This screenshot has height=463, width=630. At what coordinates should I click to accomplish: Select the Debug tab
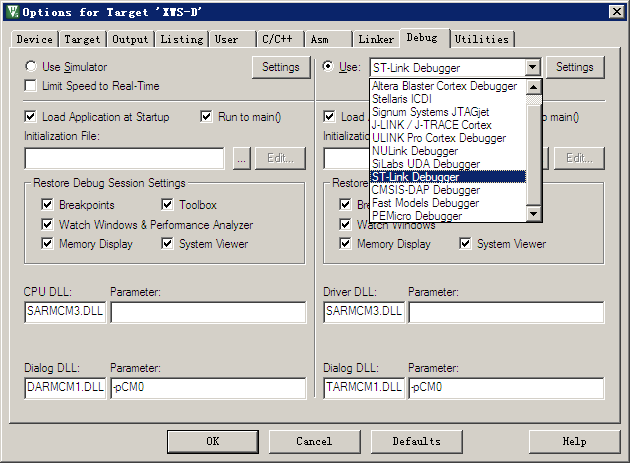pyautogui.click(x=425, y=38)
